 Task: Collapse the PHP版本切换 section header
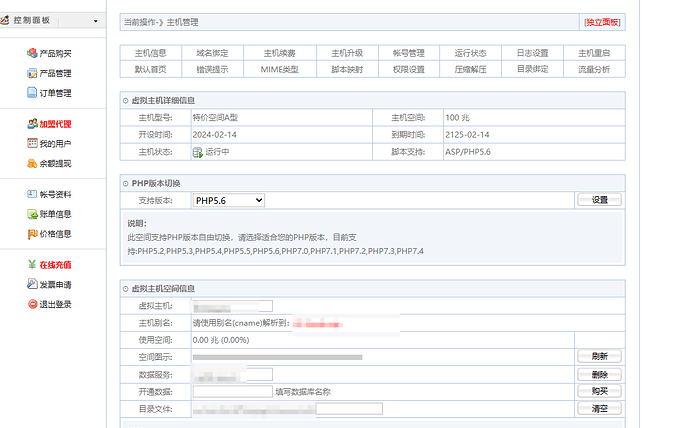tap(126, 183)
